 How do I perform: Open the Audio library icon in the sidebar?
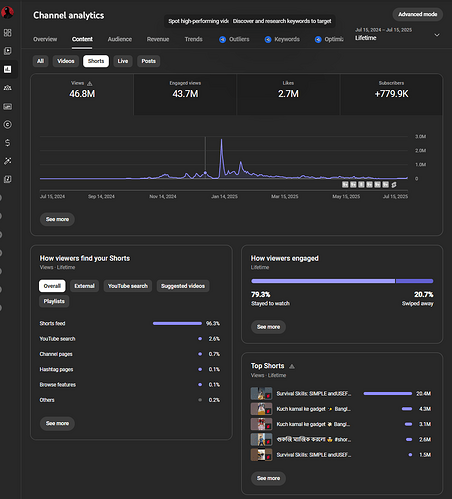point(7,179)
